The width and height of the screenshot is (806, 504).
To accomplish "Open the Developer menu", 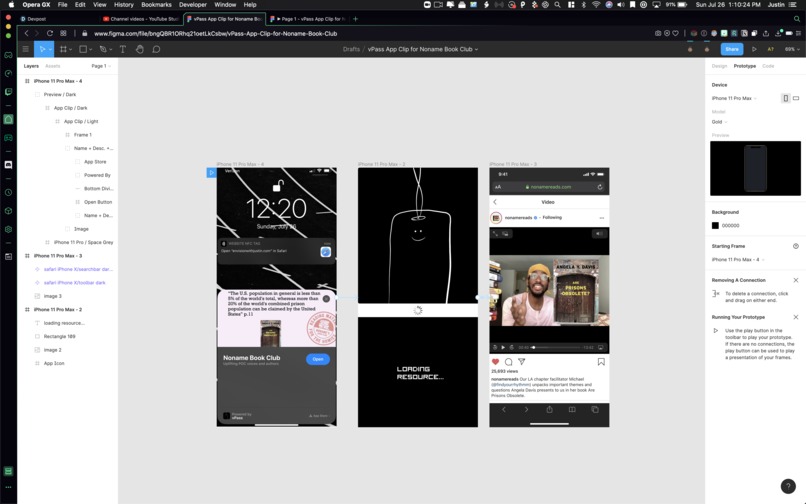I will click(x=193, y=5).
